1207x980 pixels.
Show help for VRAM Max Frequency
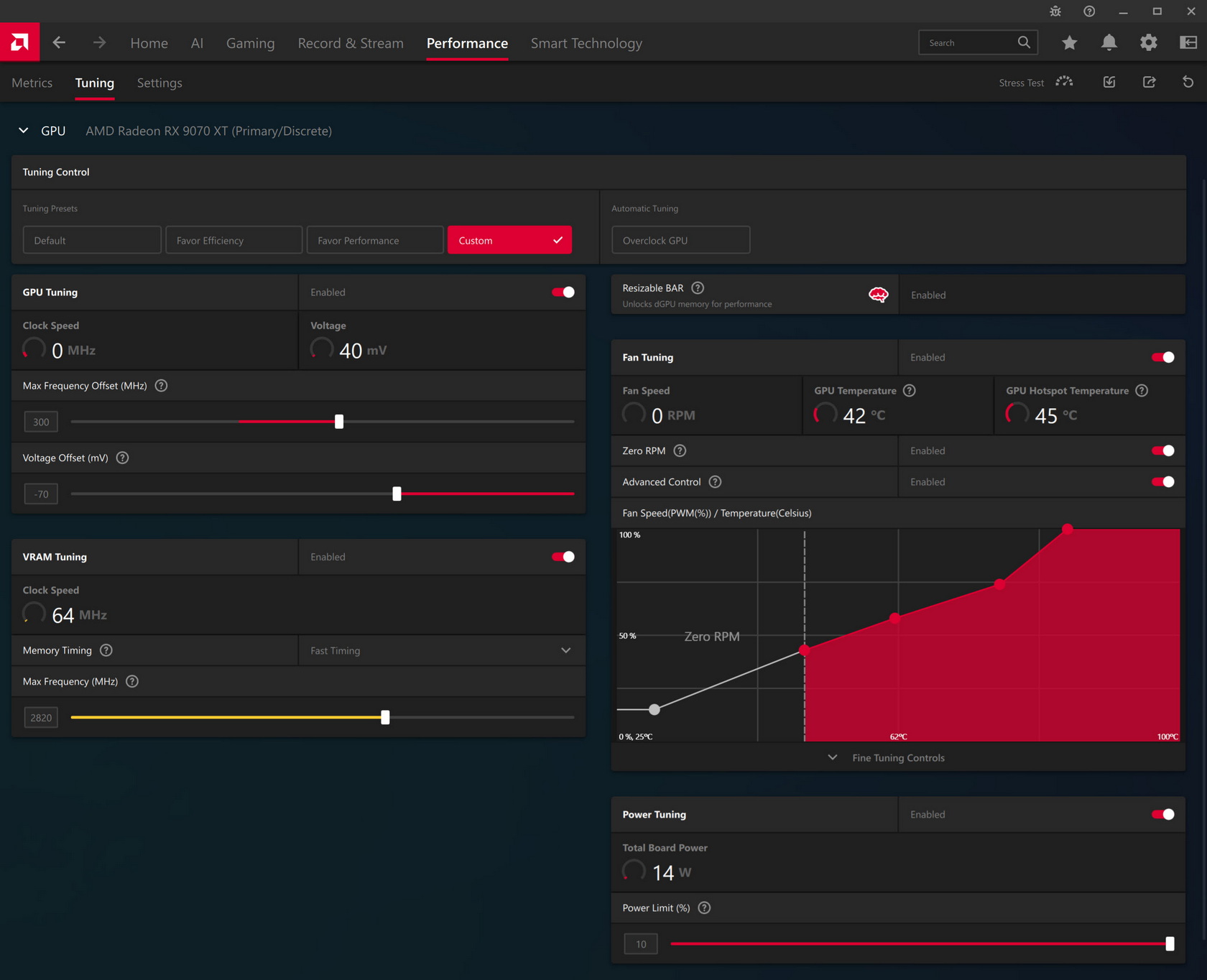point(132,681)
